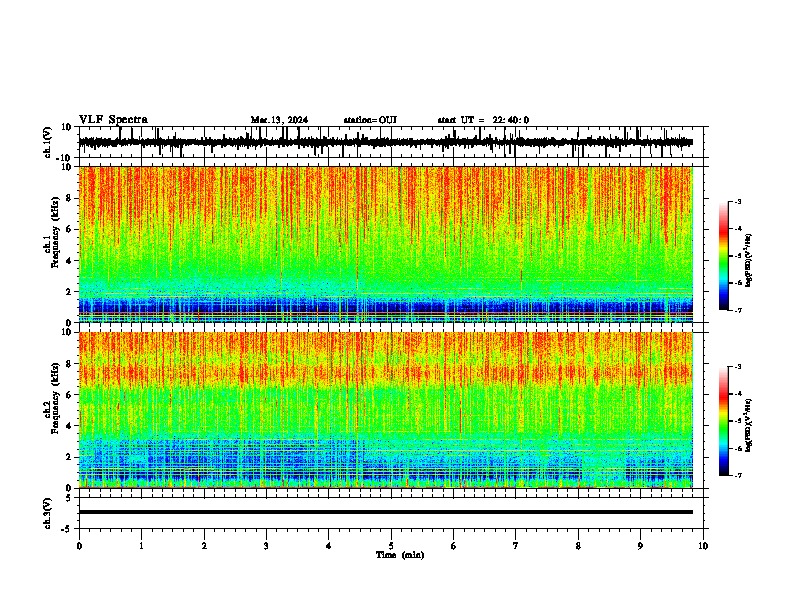Click the time axis tick label "9"
This screenshot has height=612, width=792.
(x=641, y=546)
